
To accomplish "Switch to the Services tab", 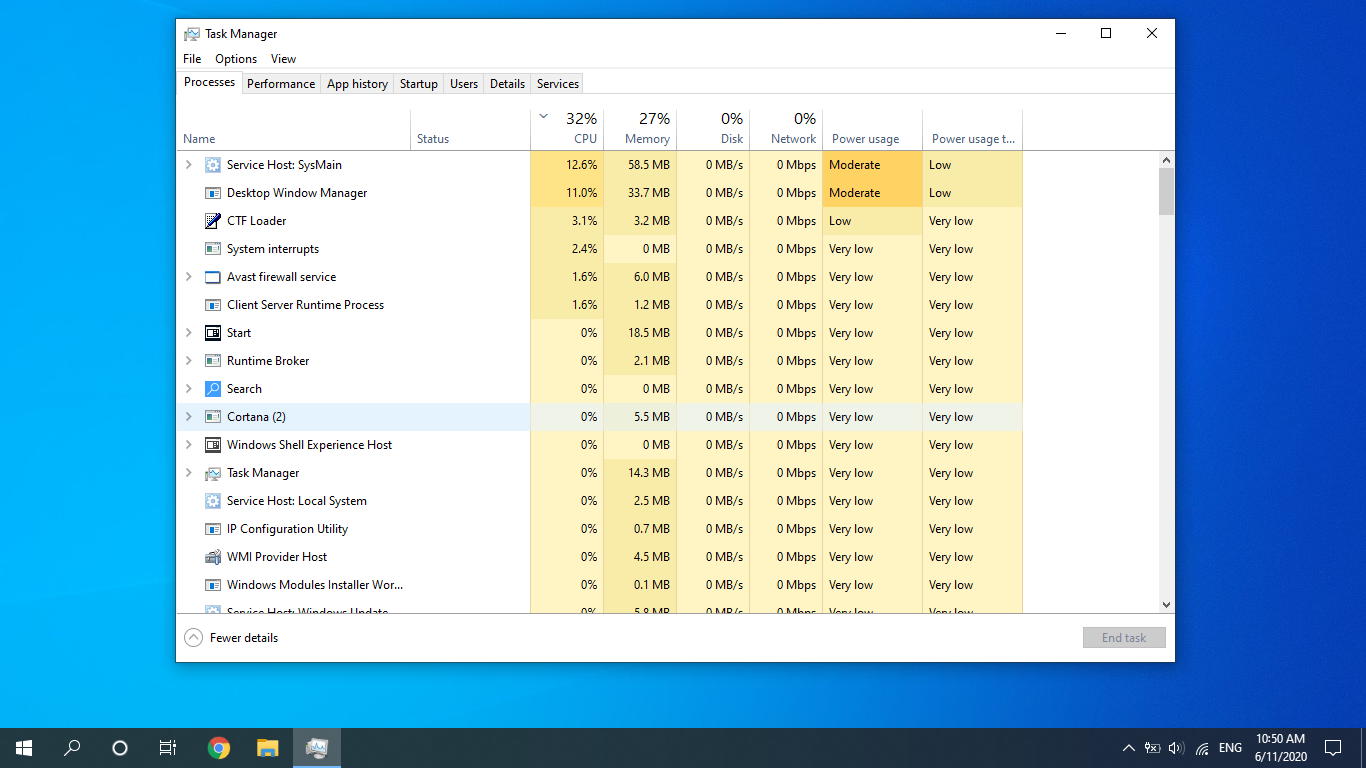I will click(558, 84).
